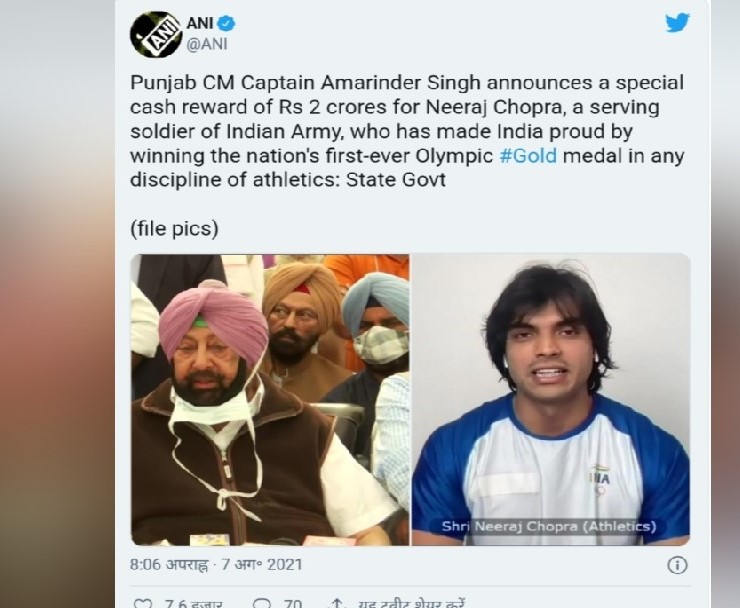Click the Twitter bird logo
Viewport: 740px width, 608px height.
tap(677, 23)
